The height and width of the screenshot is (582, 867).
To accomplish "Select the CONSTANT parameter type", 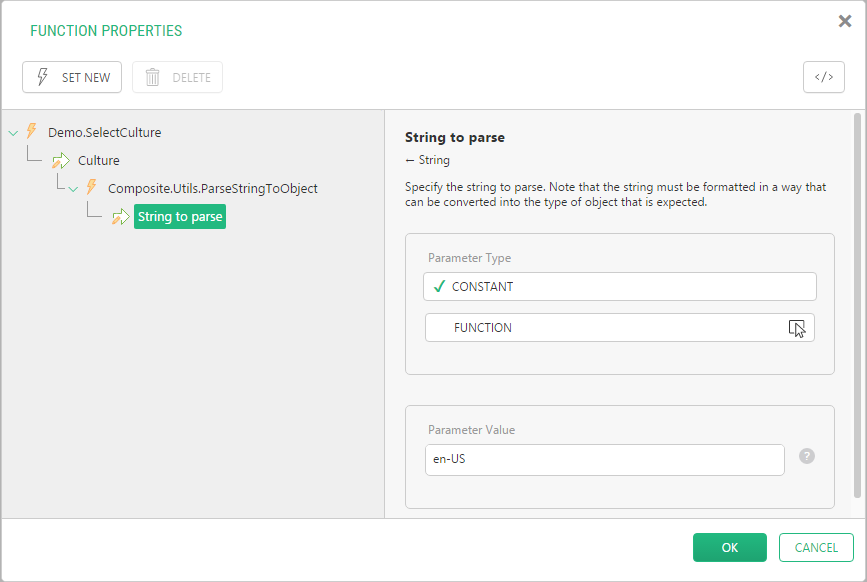I will 619,286.
